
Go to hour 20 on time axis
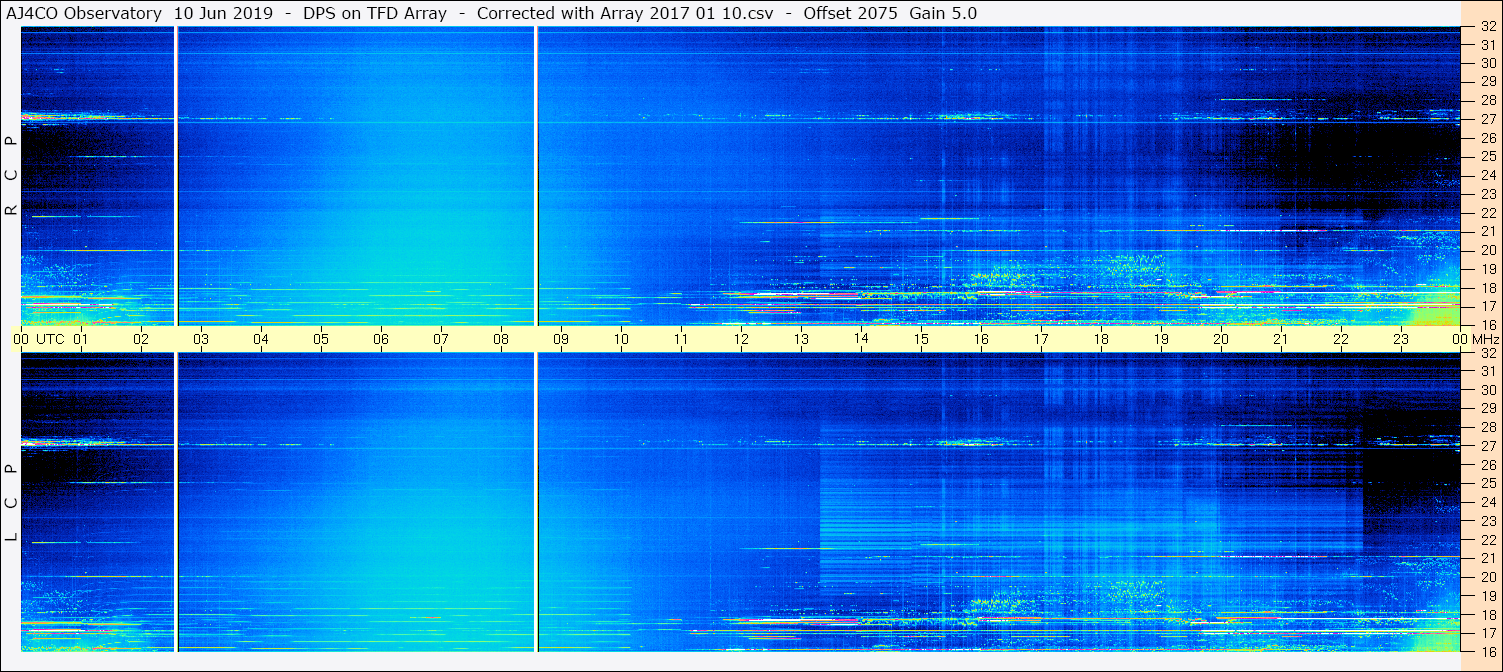pyautogui.click(x=1221, y=339)
